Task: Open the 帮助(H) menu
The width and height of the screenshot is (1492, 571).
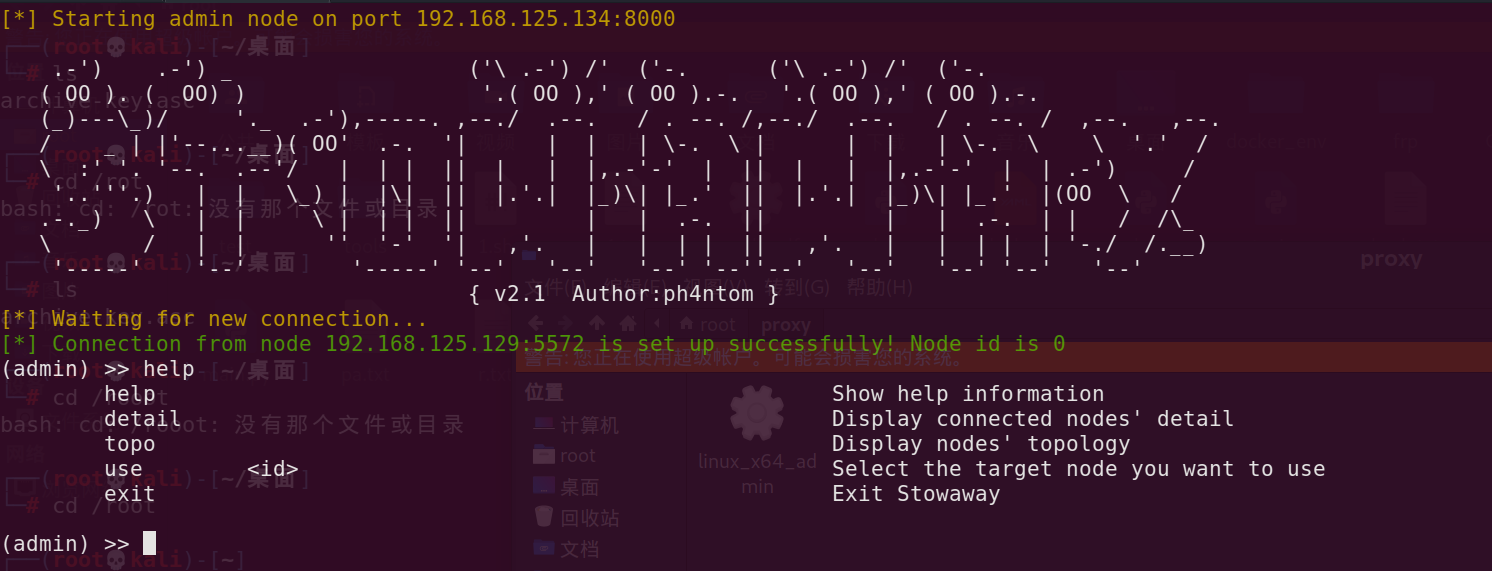Action: pyautogui.click(x=880, y=288)
